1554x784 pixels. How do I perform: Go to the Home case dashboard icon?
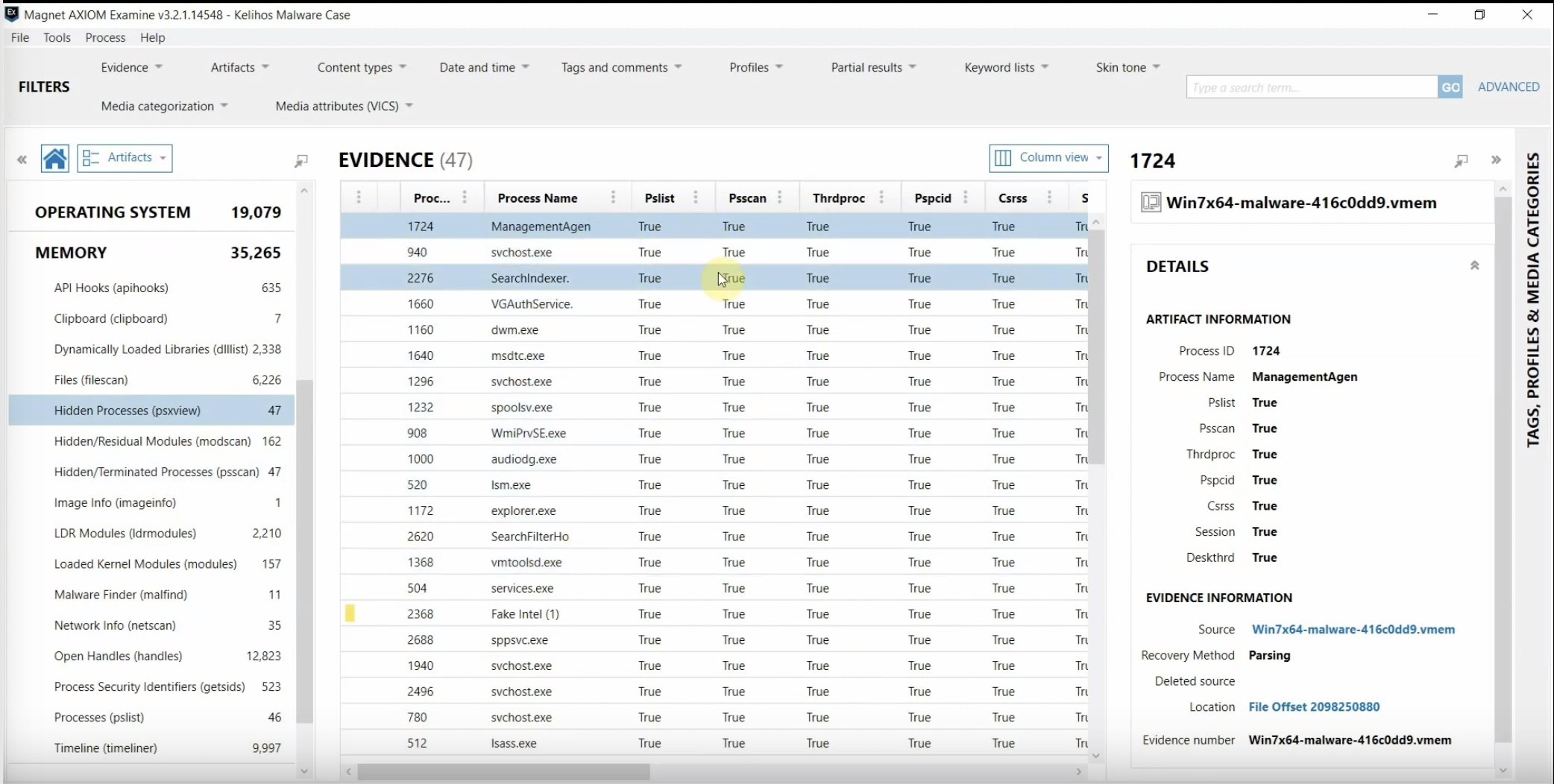coord(54,159)
